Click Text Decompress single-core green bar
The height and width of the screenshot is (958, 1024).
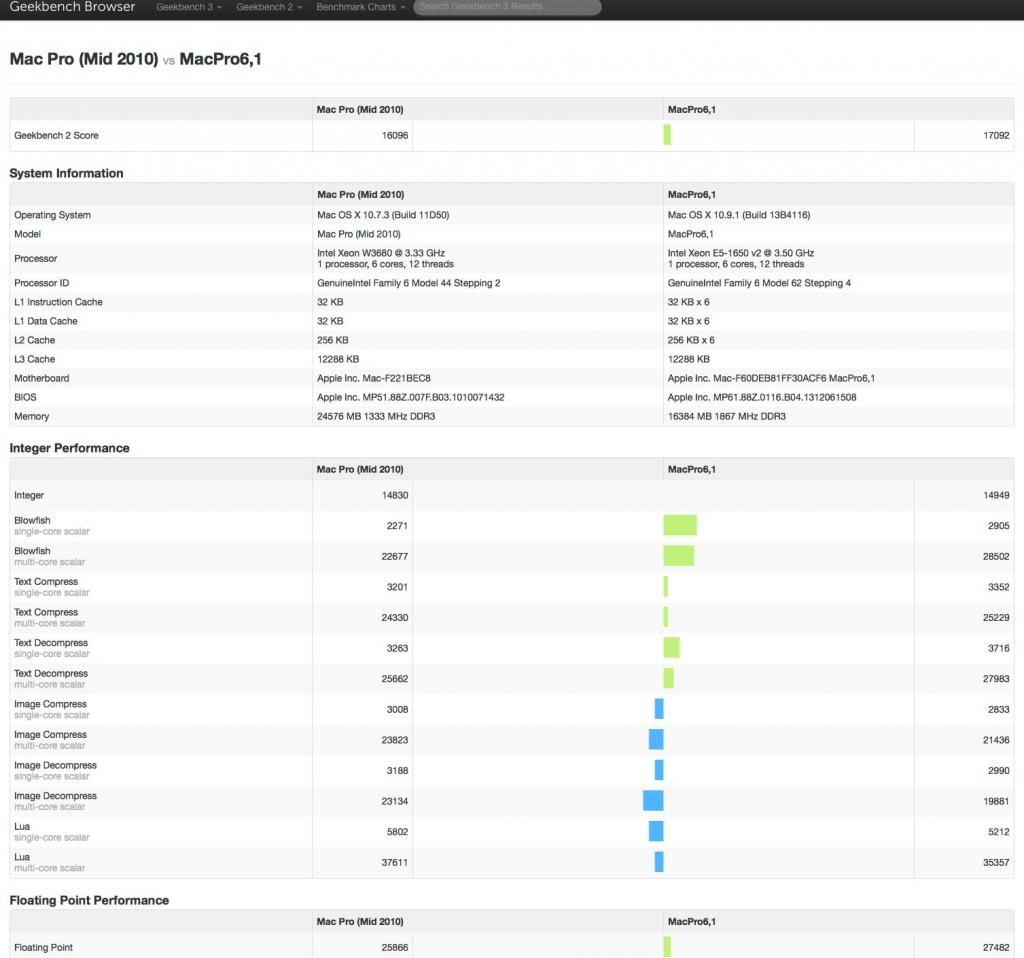point(671,647)
